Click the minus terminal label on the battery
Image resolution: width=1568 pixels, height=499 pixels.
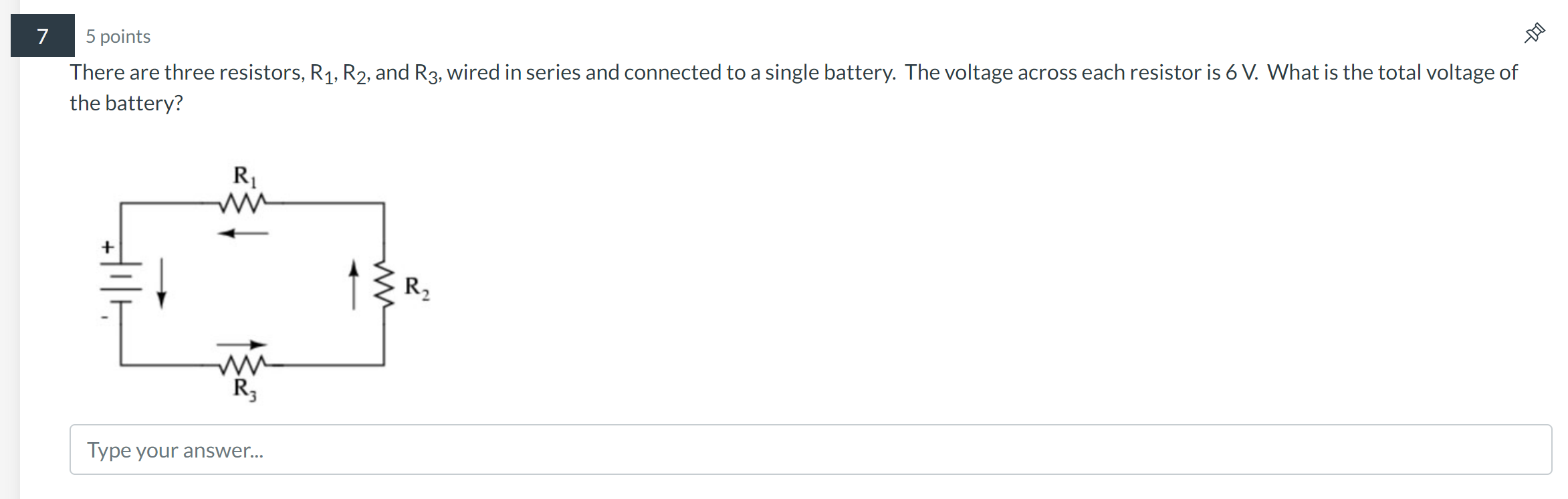pyautogui.click(x=106, y=317)
